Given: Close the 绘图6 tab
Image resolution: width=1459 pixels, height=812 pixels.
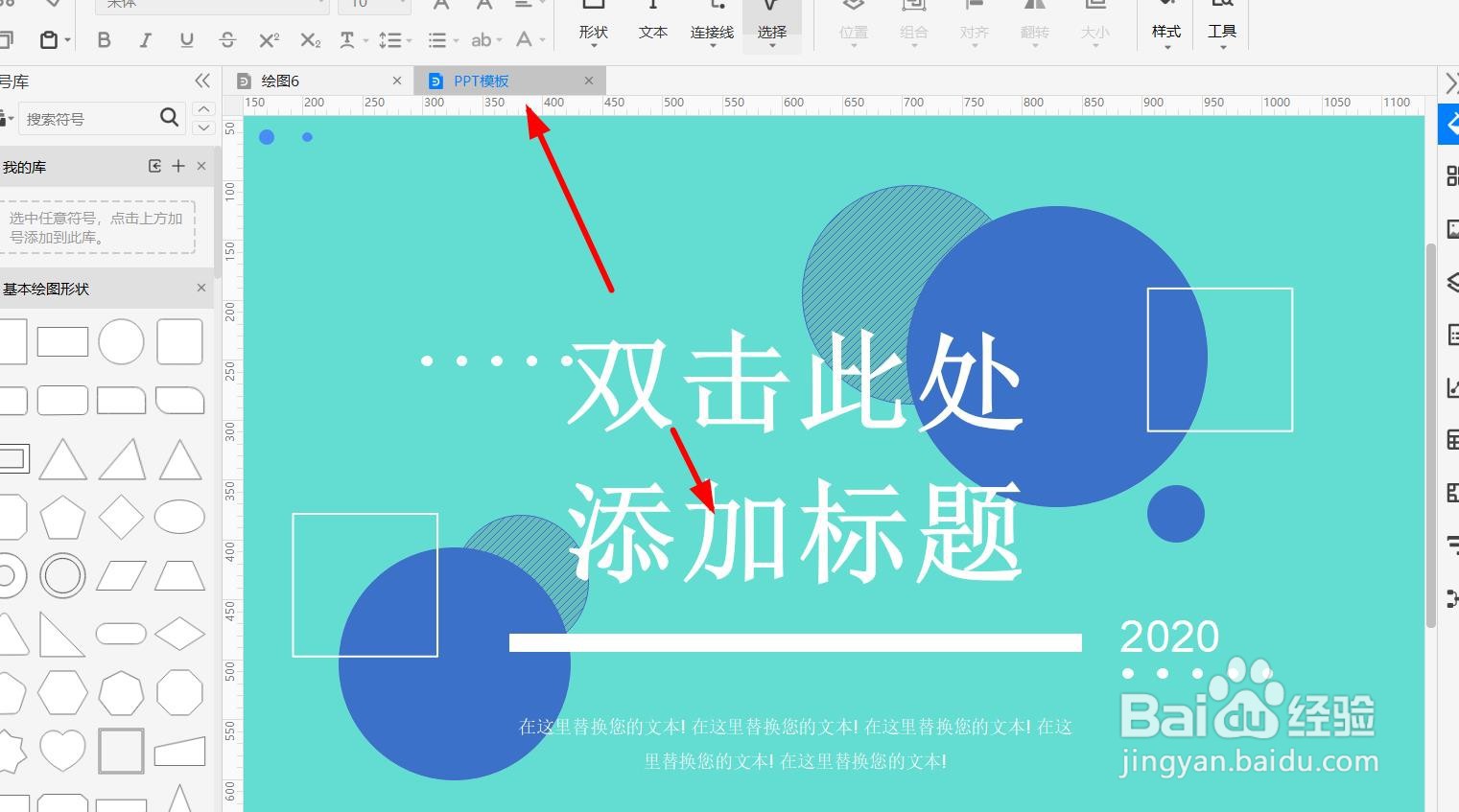Looking at the screenshot, I should (397, 81).
